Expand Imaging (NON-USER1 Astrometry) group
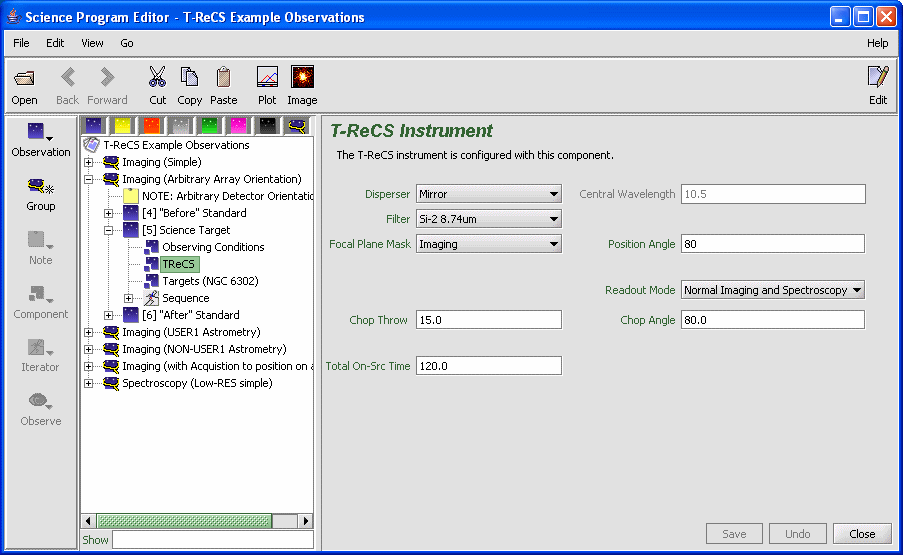 [89, 349]
